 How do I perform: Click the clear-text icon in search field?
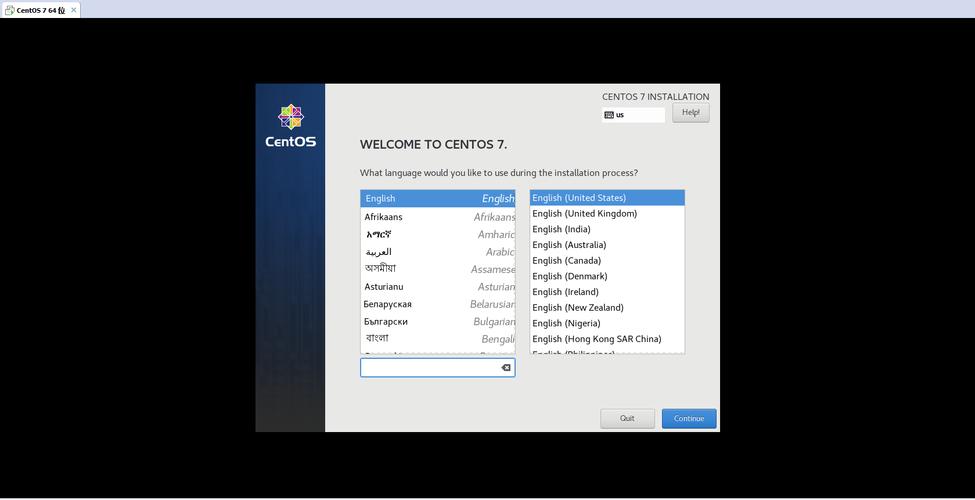pyautogui.click(x=506, y=368)
